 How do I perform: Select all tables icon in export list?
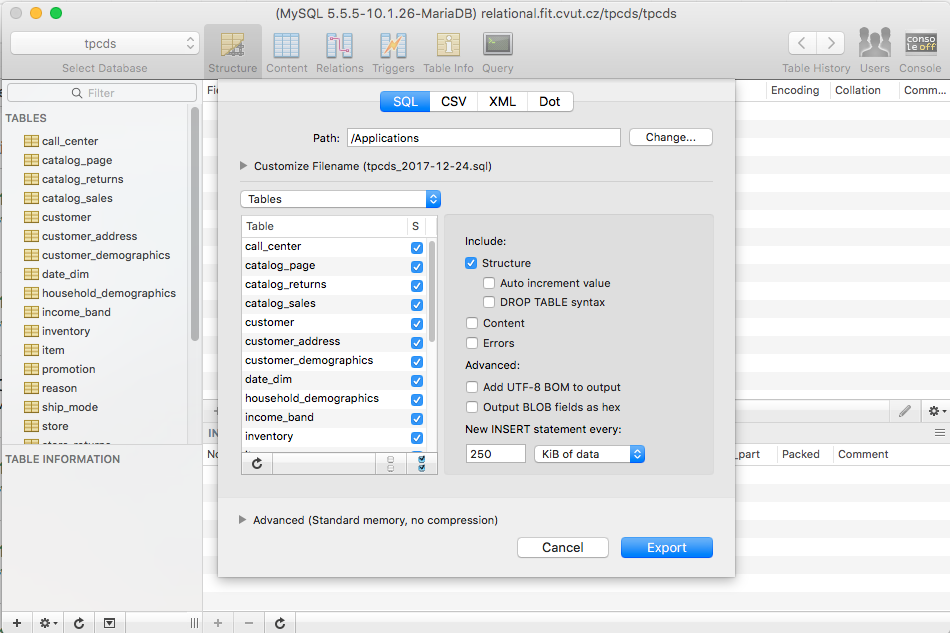pos(422,464)
